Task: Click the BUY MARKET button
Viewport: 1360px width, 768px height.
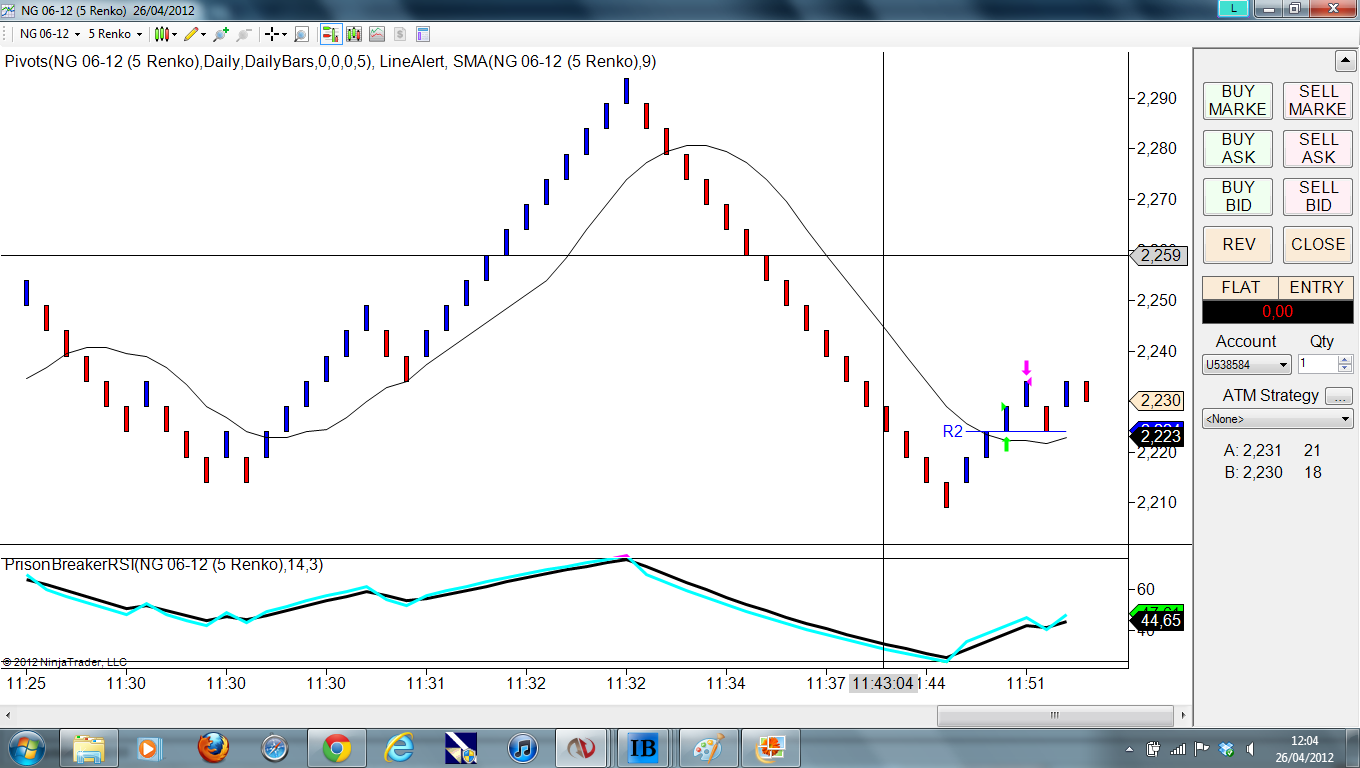Action: tap(1237, 100)
